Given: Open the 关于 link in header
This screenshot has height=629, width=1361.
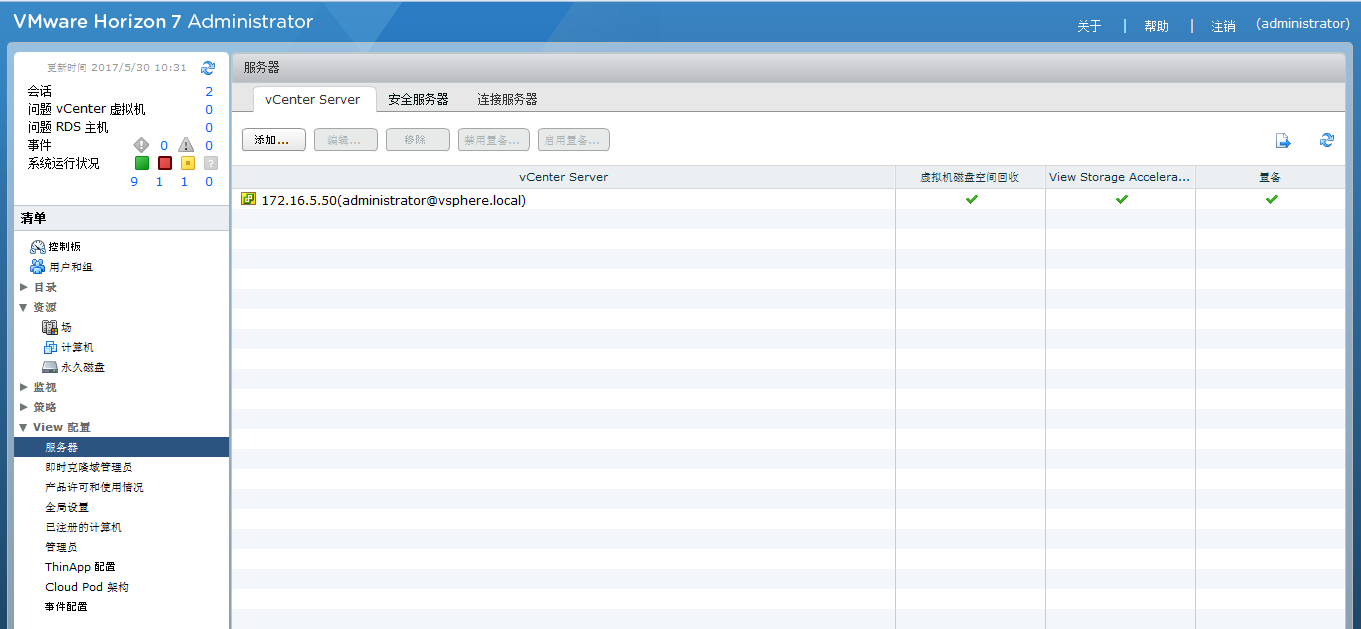Looking at the screenshot, I should point(1089,26).
